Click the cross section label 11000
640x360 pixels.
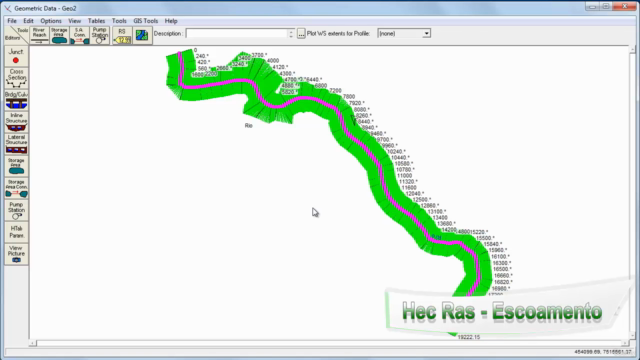(404, 176)
